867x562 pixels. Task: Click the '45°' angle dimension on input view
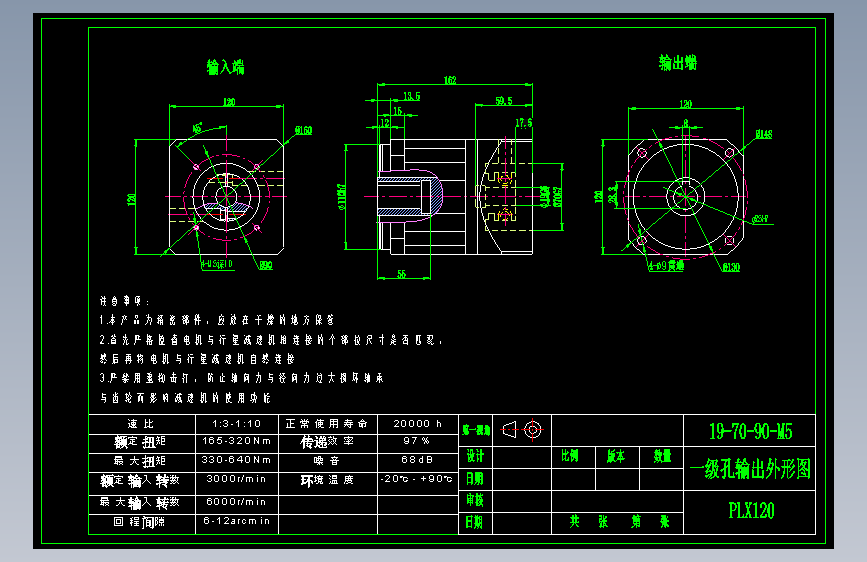click(x=197, y=128)
